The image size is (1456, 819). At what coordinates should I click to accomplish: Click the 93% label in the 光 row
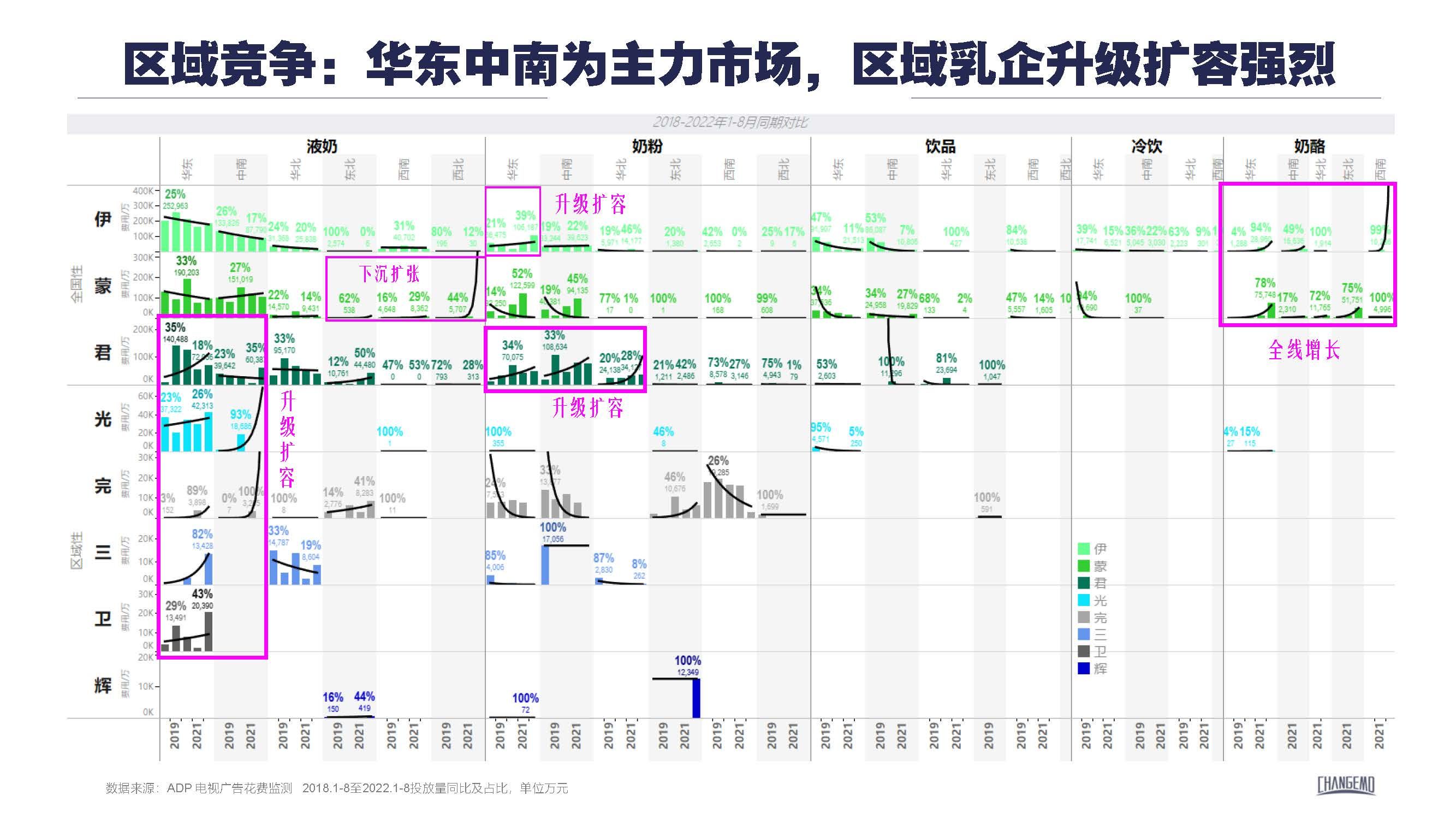[x=241, y=415]
